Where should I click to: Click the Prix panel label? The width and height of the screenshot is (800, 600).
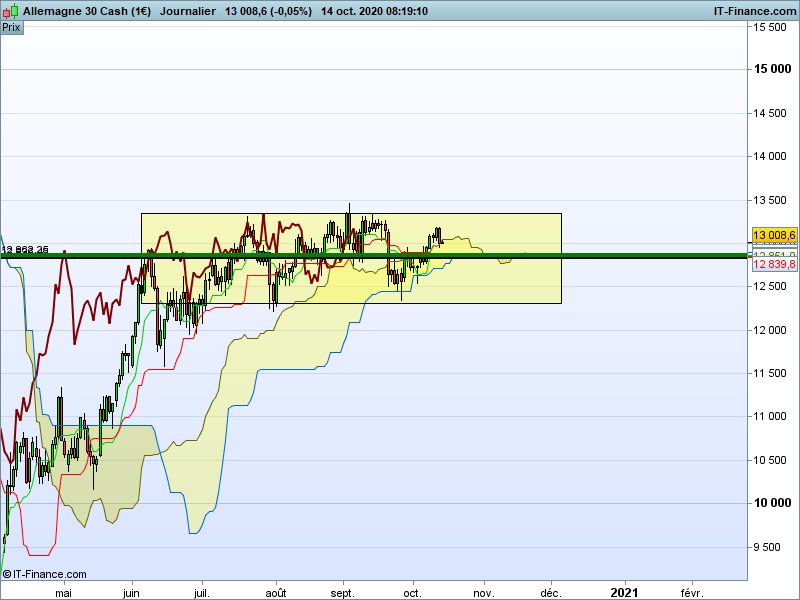point(12,28)
